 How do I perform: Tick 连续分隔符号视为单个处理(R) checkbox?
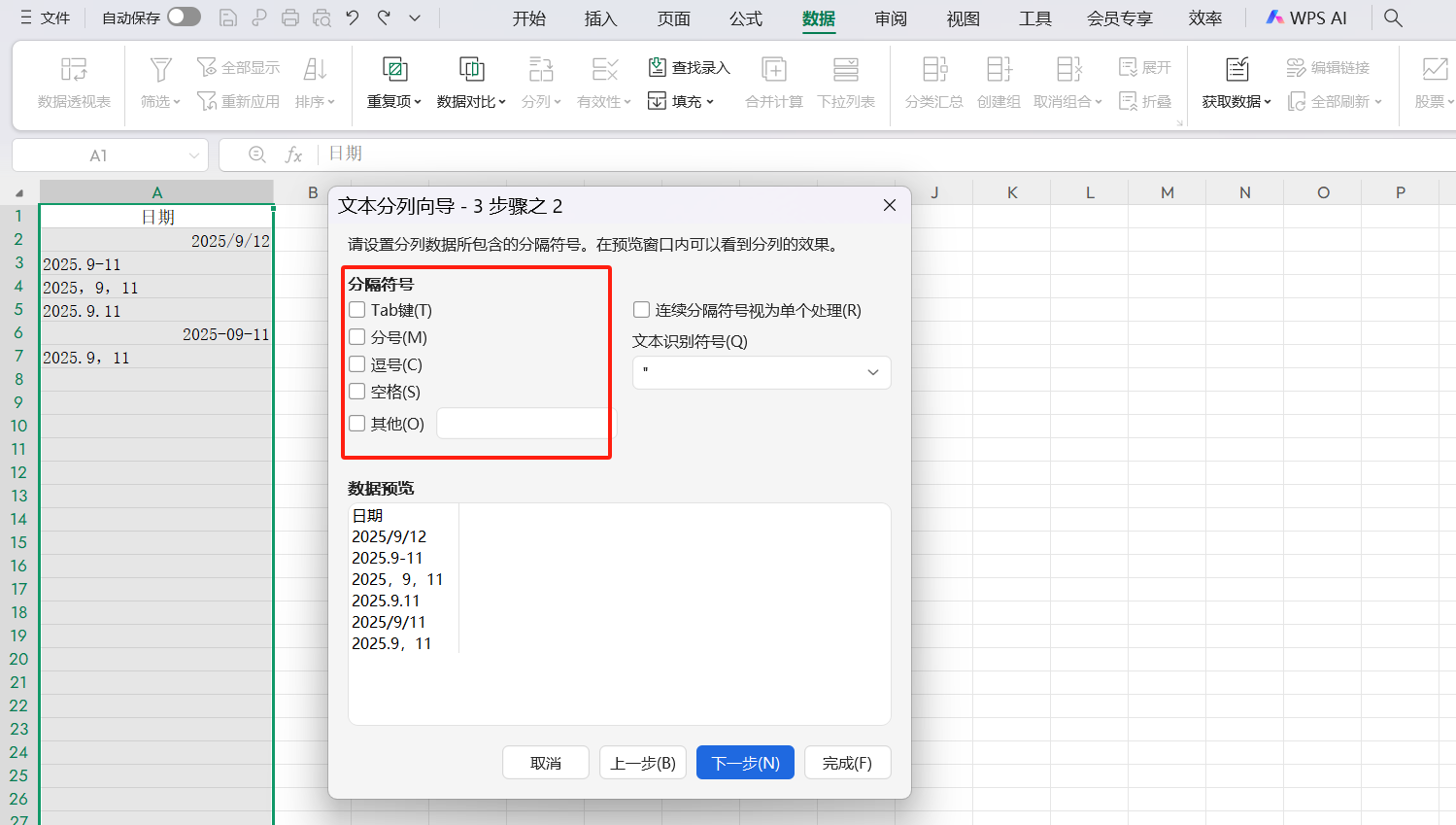pyautogui.click(x=641, y=310)
